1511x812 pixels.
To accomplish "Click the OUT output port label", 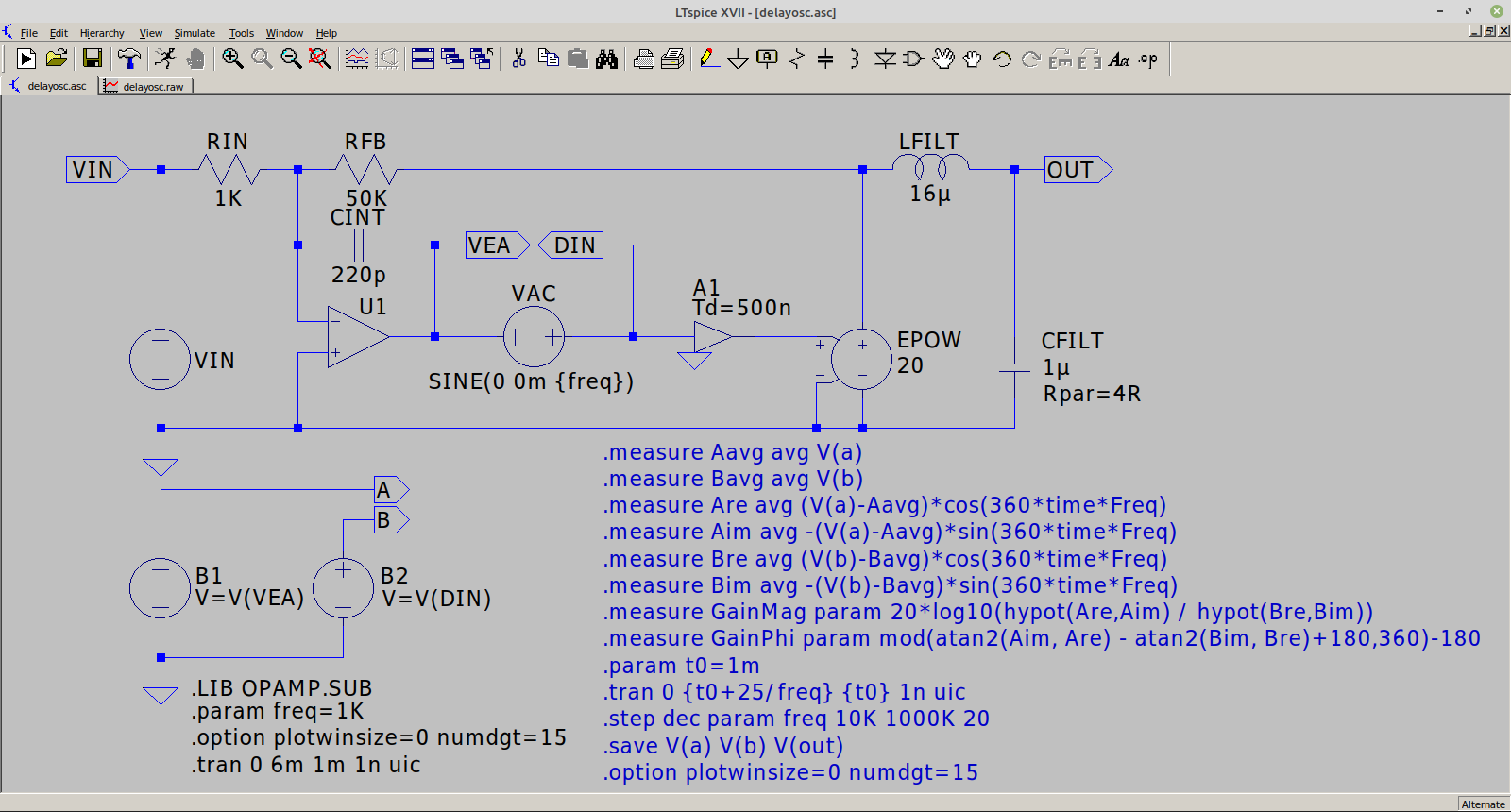I will pyautogui.click(x=1078, y=170).
